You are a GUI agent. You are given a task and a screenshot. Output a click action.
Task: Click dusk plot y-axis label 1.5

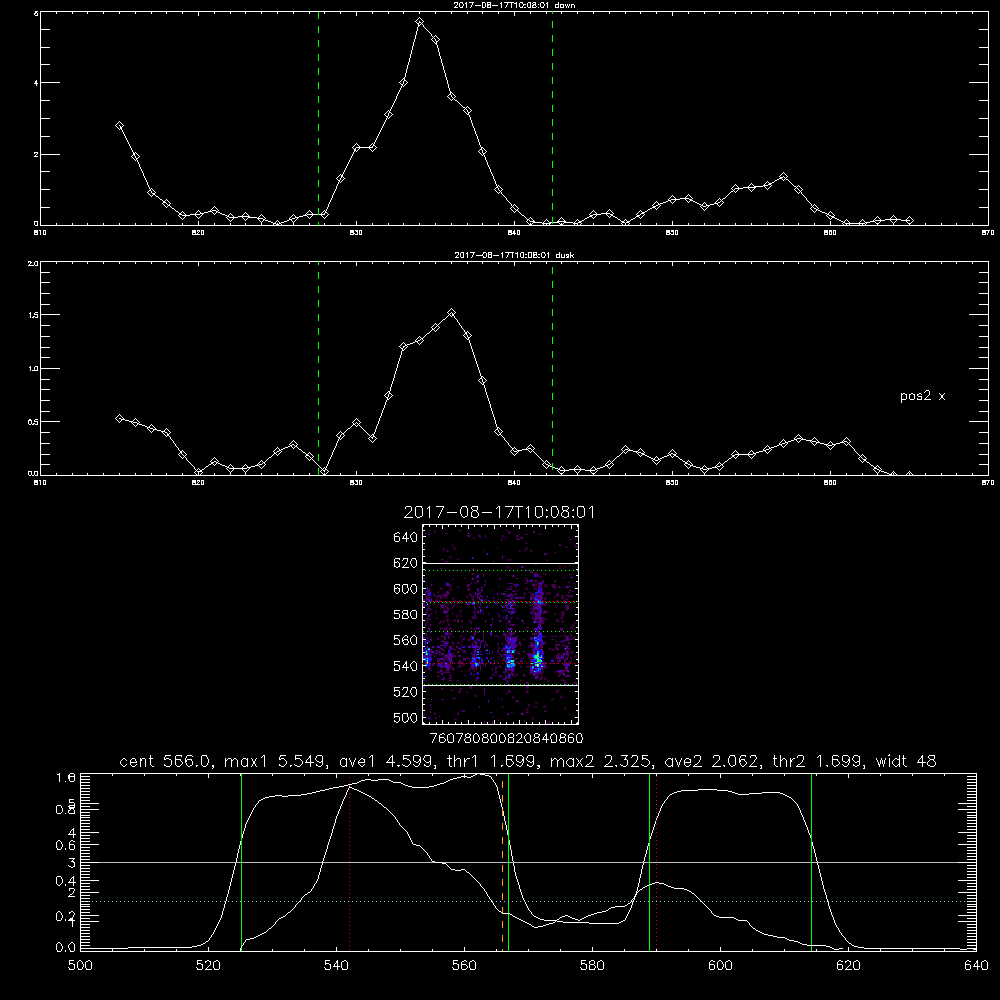tap(33, 315)
